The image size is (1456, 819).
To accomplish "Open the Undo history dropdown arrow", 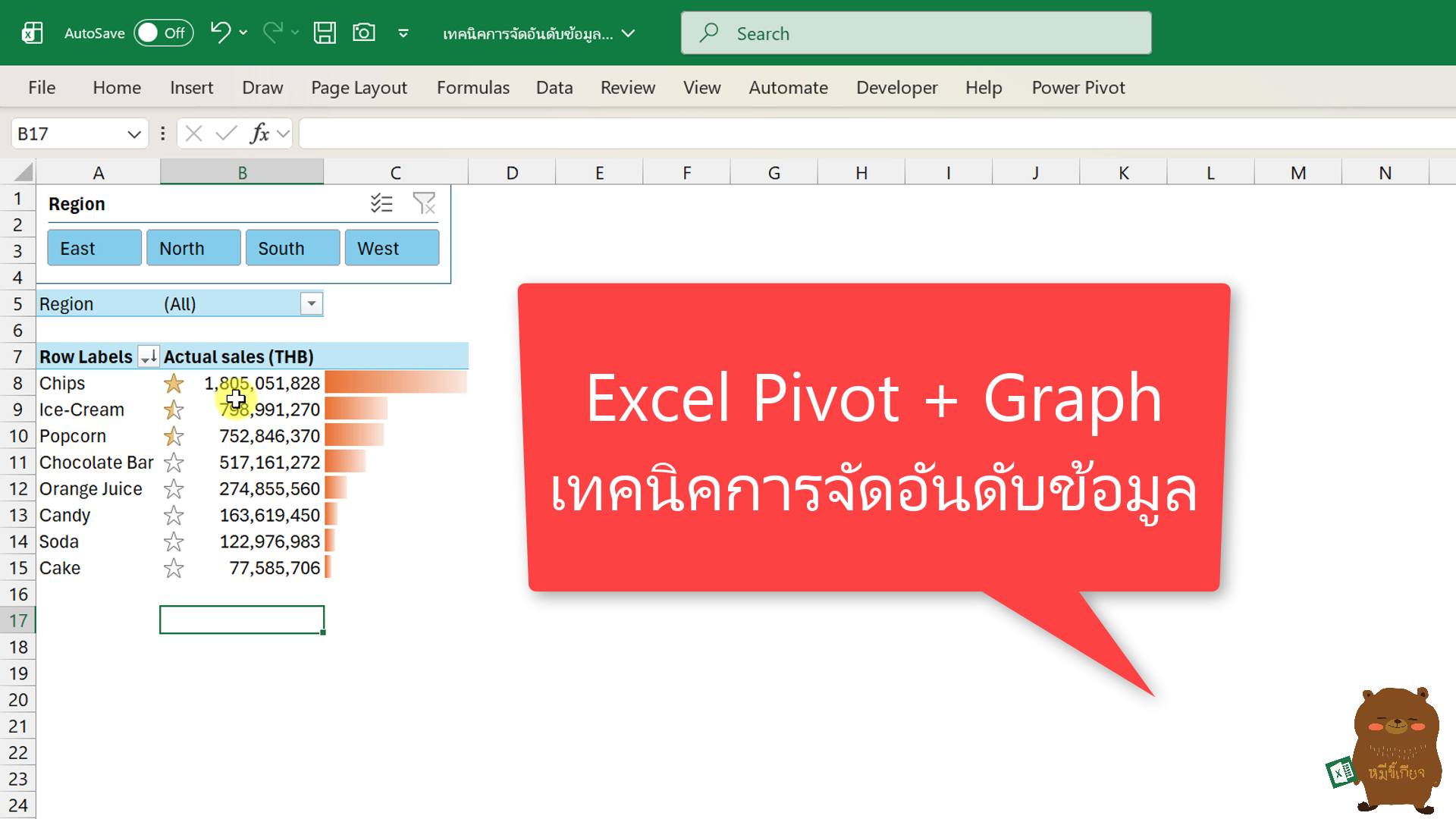I will pos(243,33).
